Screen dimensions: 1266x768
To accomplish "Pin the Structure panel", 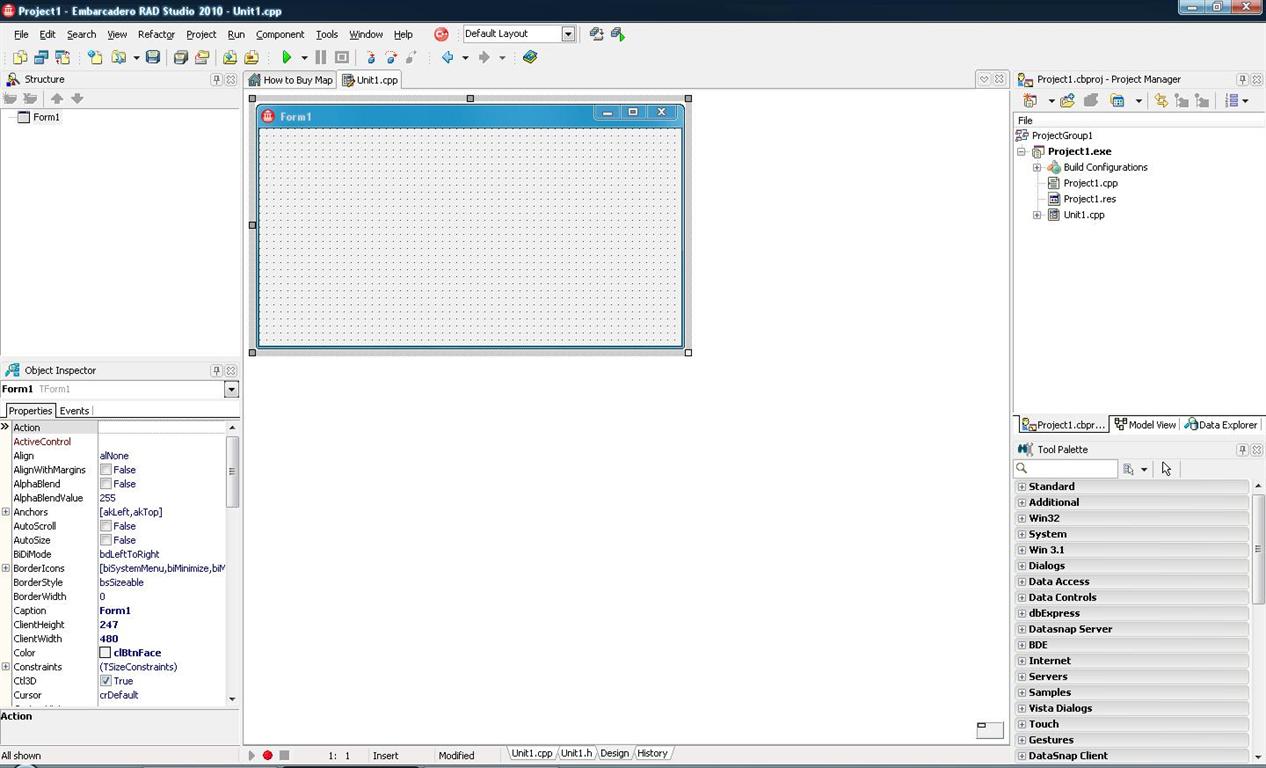I will tap(216, 79).
